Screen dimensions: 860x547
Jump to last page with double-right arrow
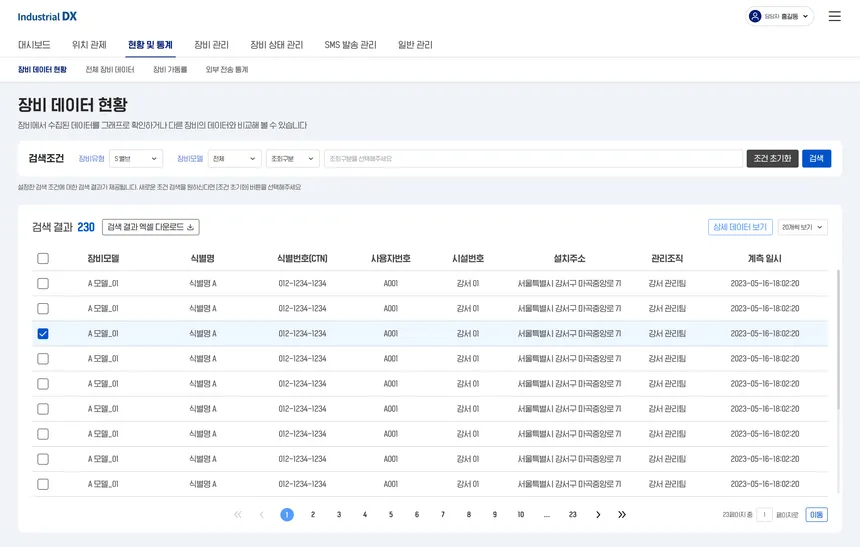(x=621, y=515)
